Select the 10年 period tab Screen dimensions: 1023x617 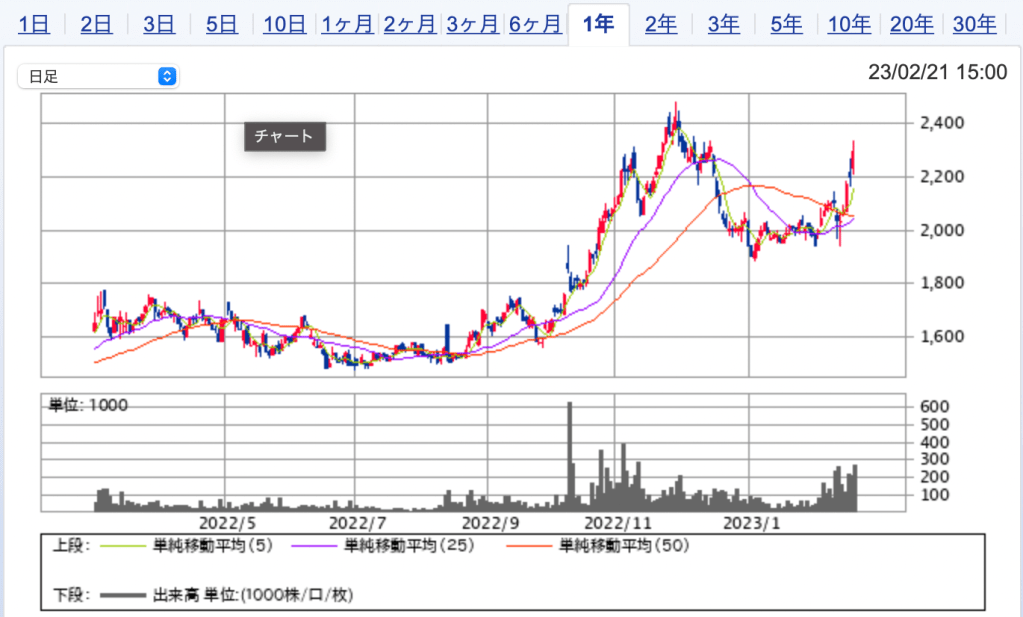tap(849, 24)
